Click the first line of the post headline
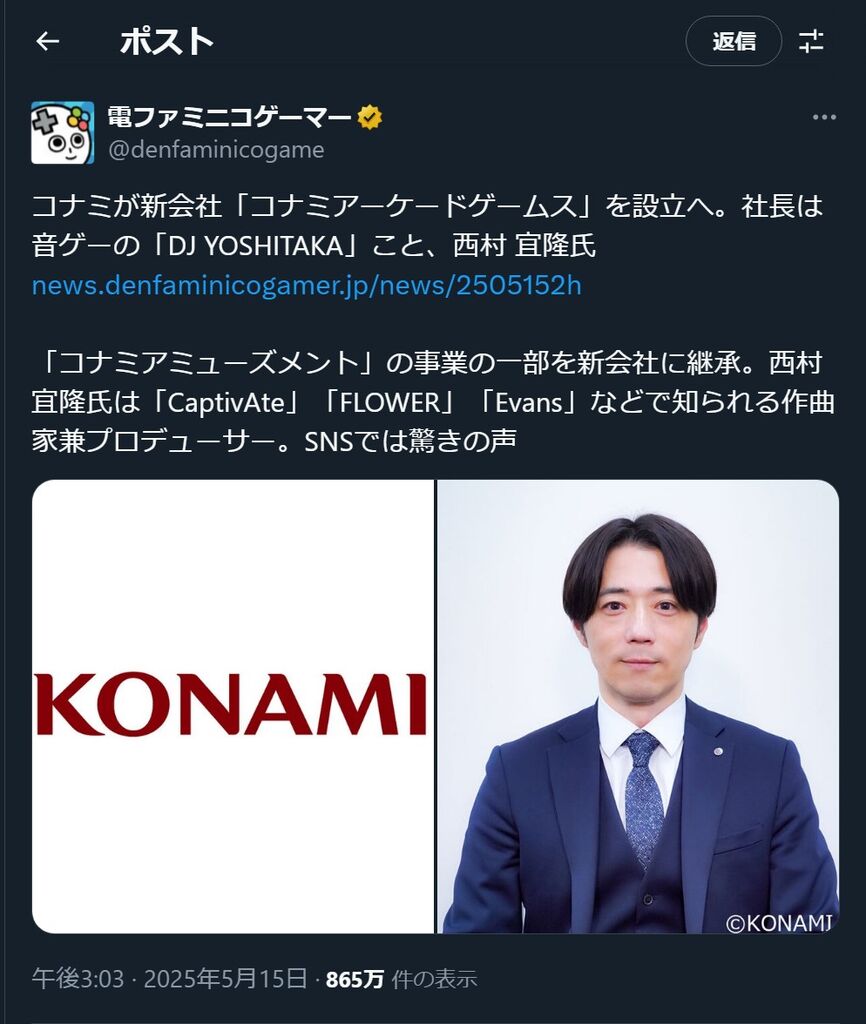 427,206
